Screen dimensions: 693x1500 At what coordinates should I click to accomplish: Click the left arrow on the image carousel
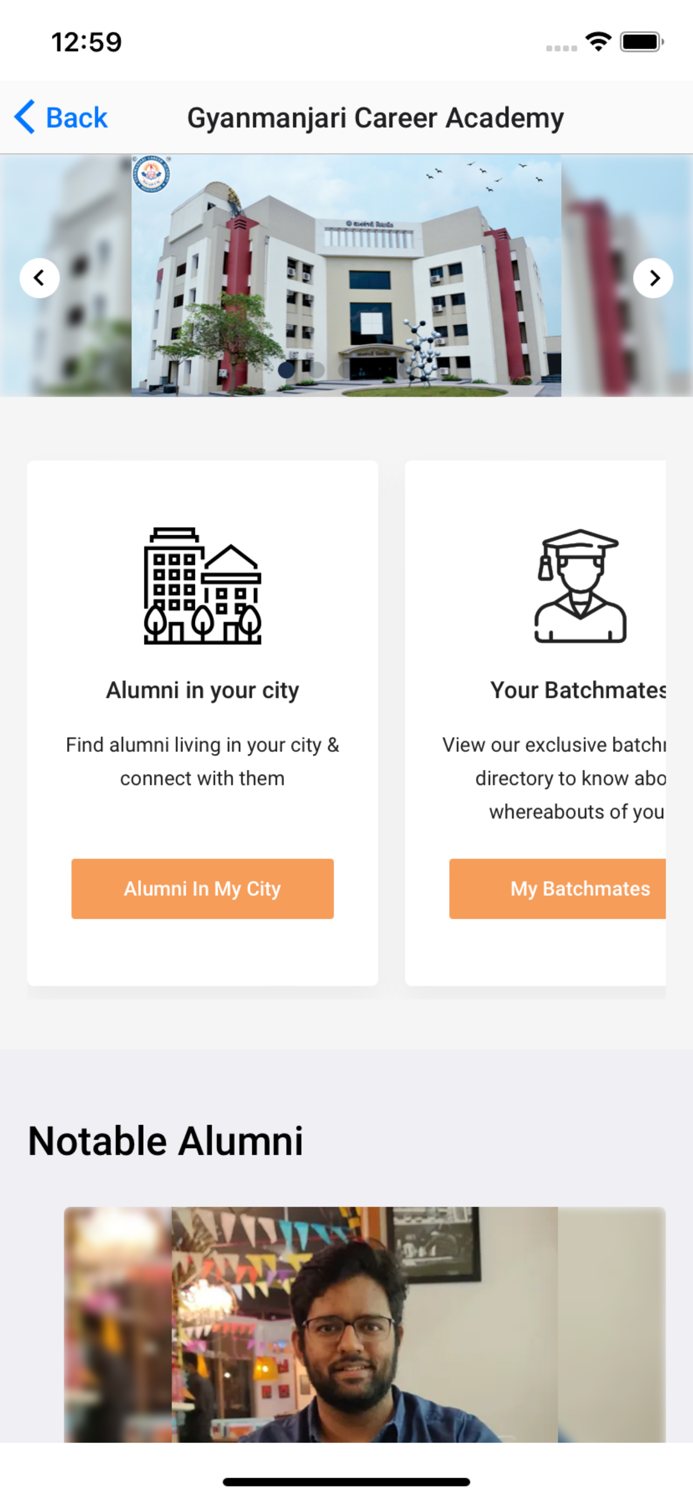coord(39,277)
